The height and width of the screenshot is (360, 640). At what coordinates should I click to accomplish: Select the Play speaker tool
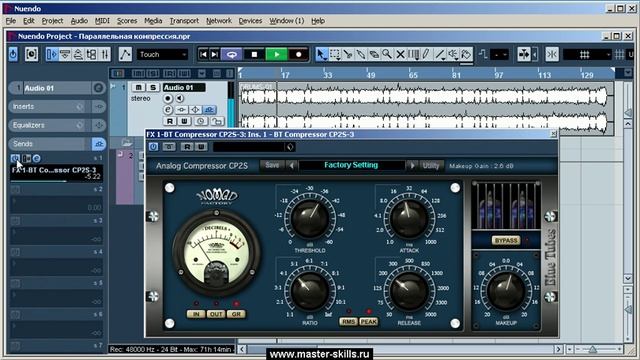(x=453, y=54)
